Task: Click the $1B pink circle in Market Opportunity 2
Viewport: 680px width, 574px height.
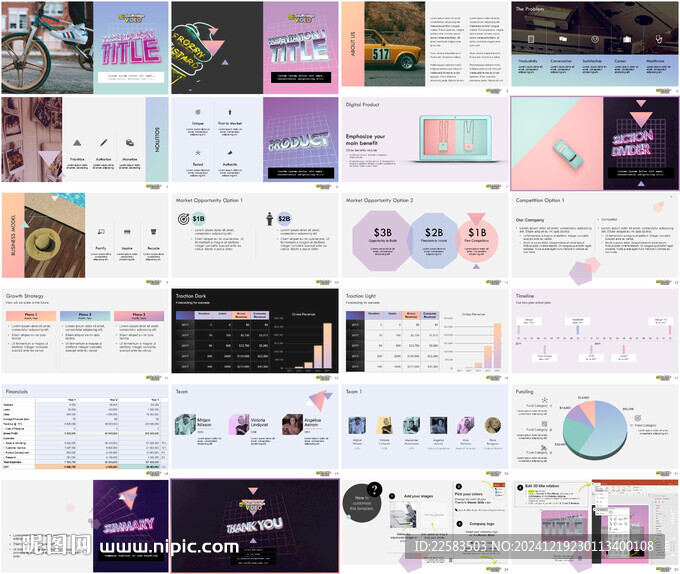Action: pos(477,240)
